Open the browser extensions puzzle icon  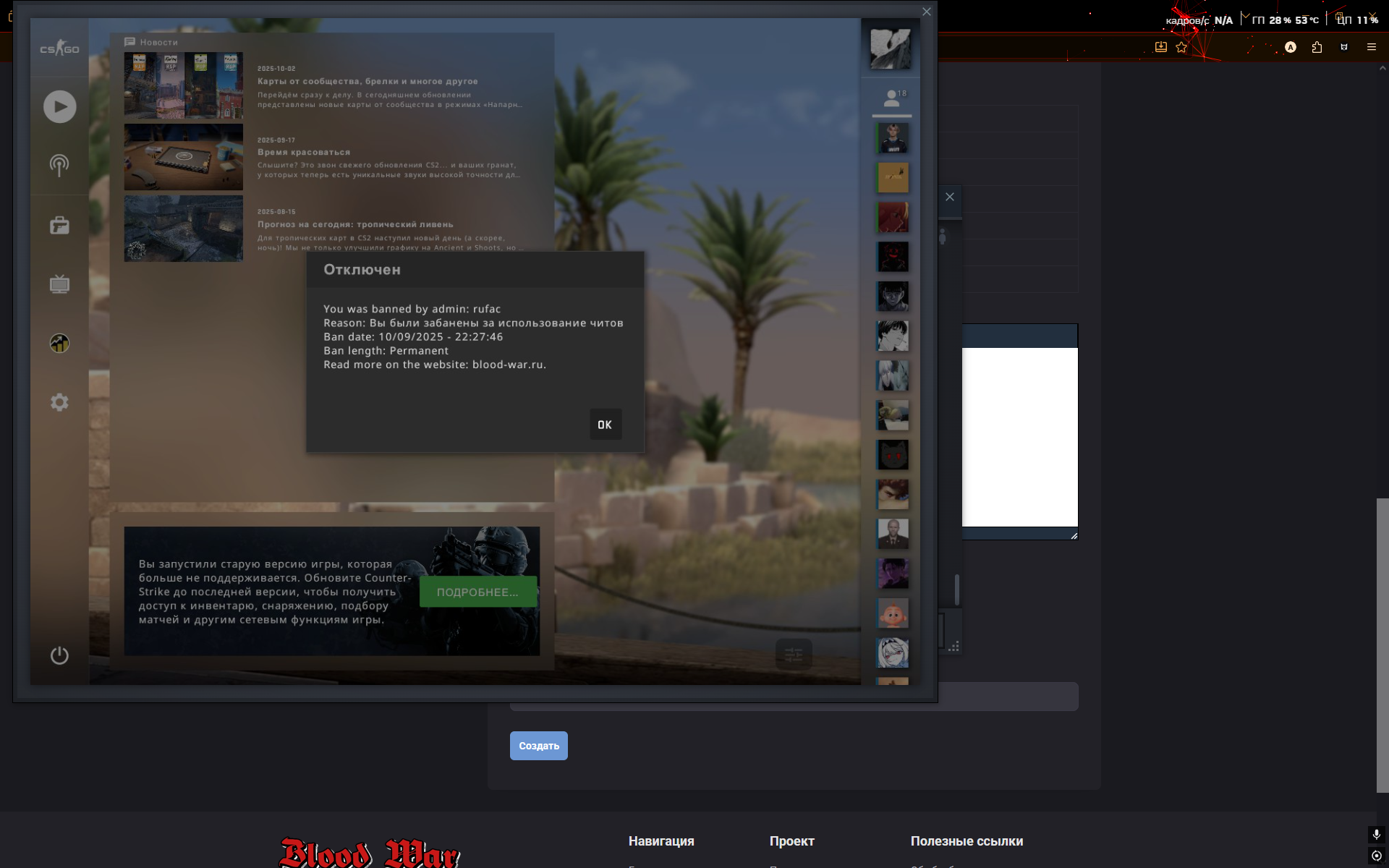[1317, 47]
